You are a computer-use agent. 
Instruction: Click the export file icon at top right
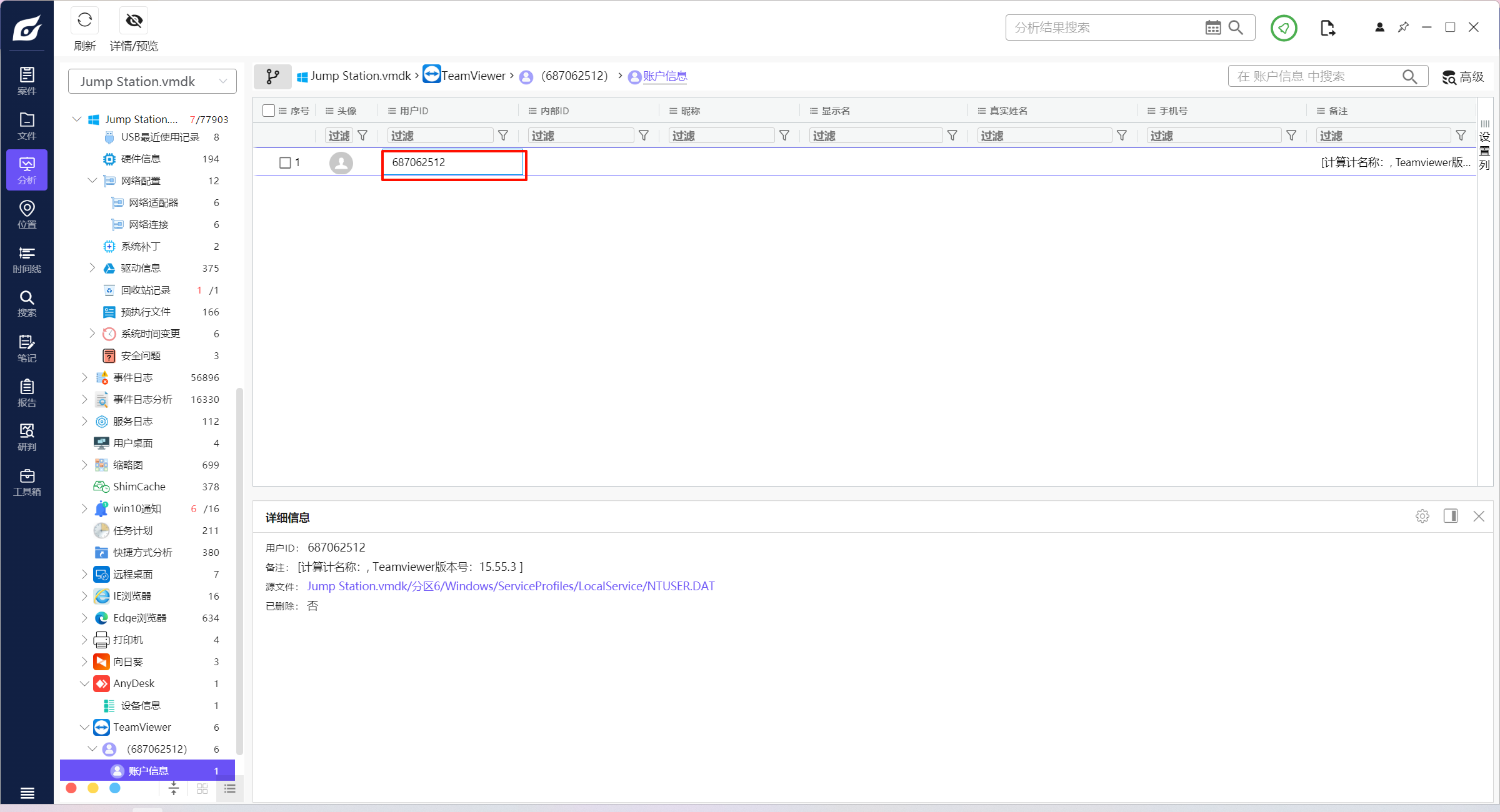[x=1327, y=27]
